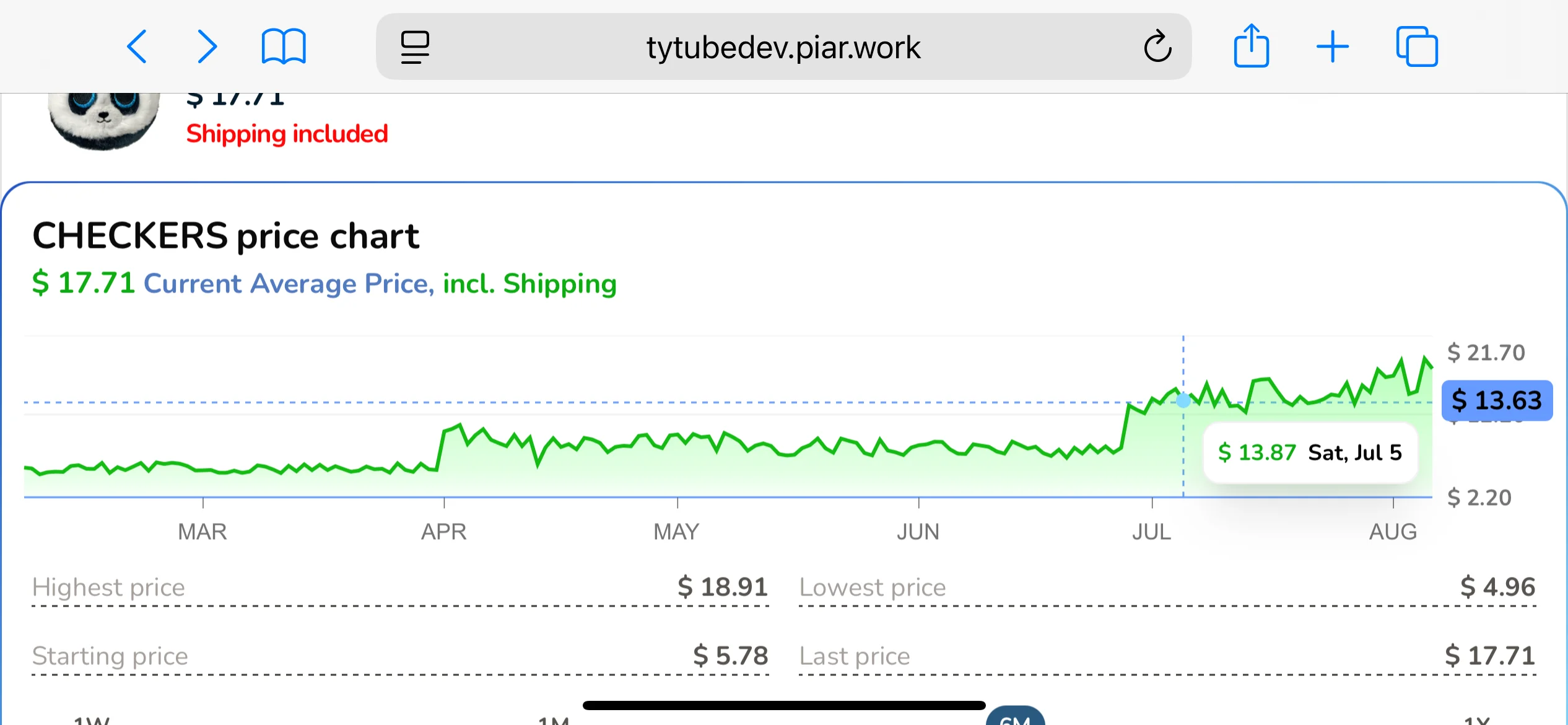Click the Shipping included text

(x=287, y=134)
